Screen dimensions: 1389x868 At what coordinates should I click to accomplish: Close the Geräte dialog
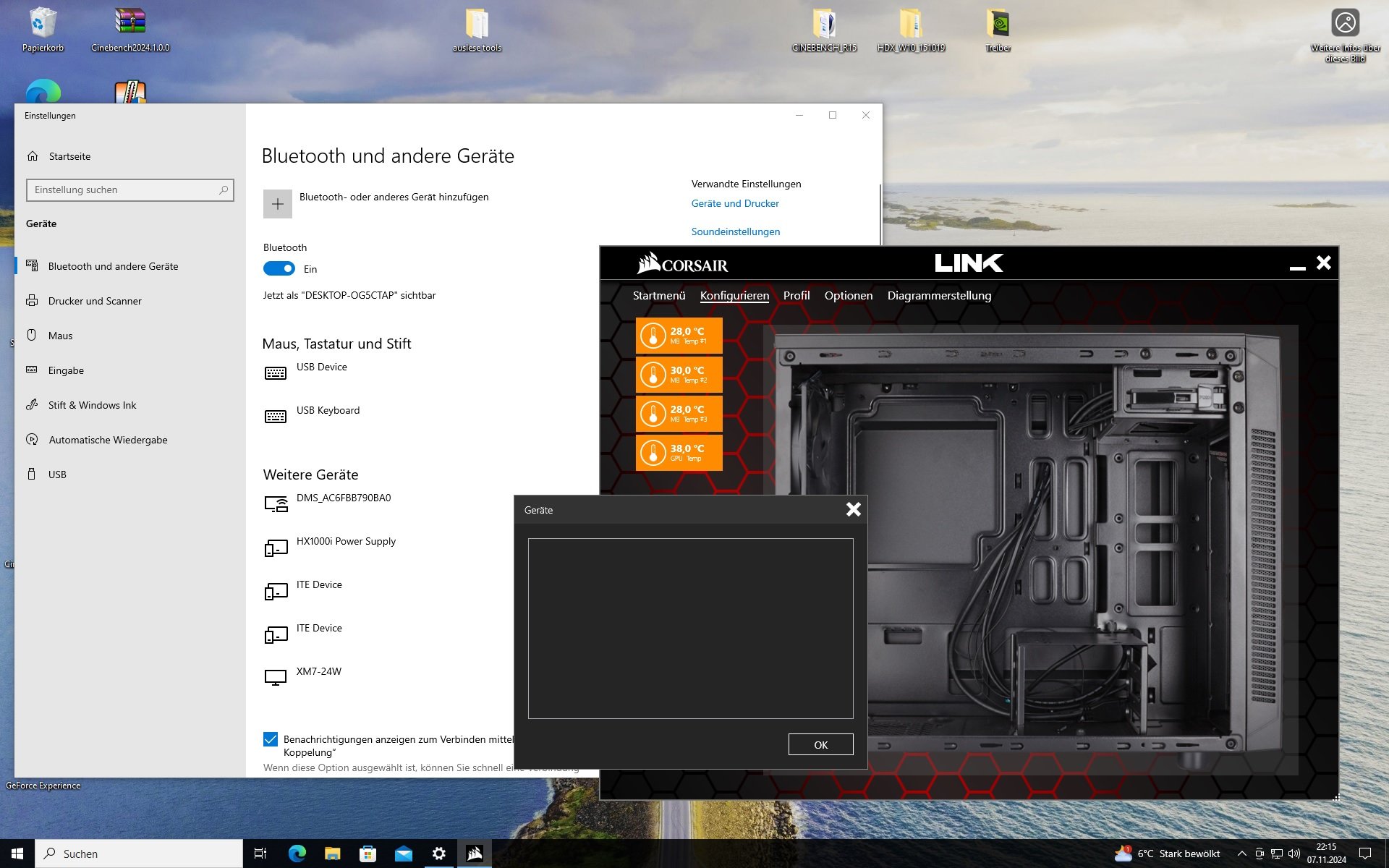(x=854, y=510)
